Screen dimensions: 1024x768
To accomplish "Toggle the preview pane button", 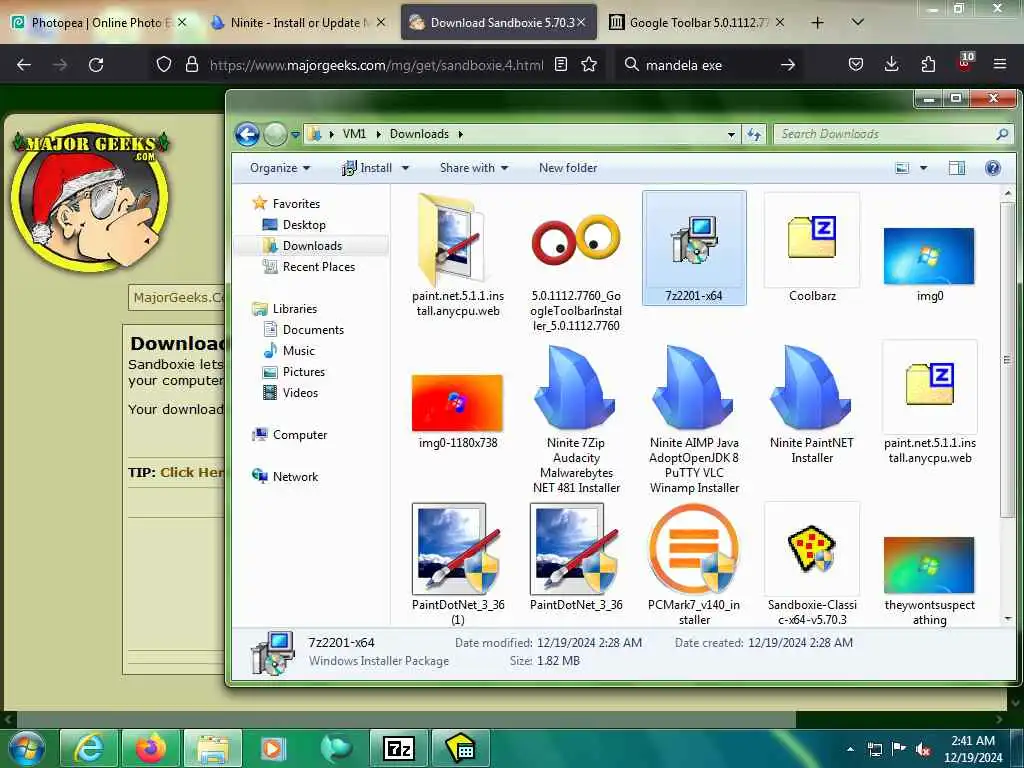I will pyautogui.click(x=957, y=168).
